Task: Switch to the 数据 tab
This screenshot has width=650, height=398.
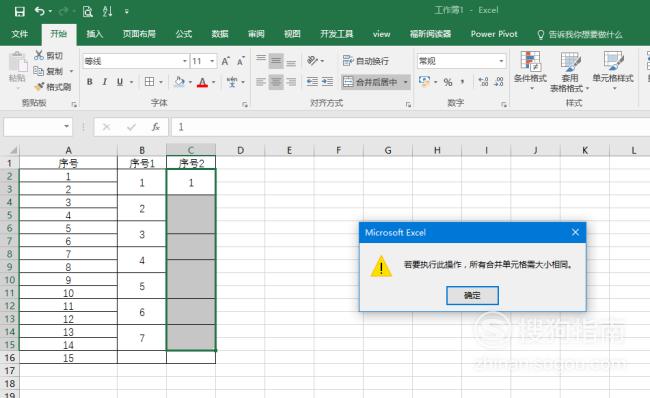Action: pos(220,34)
